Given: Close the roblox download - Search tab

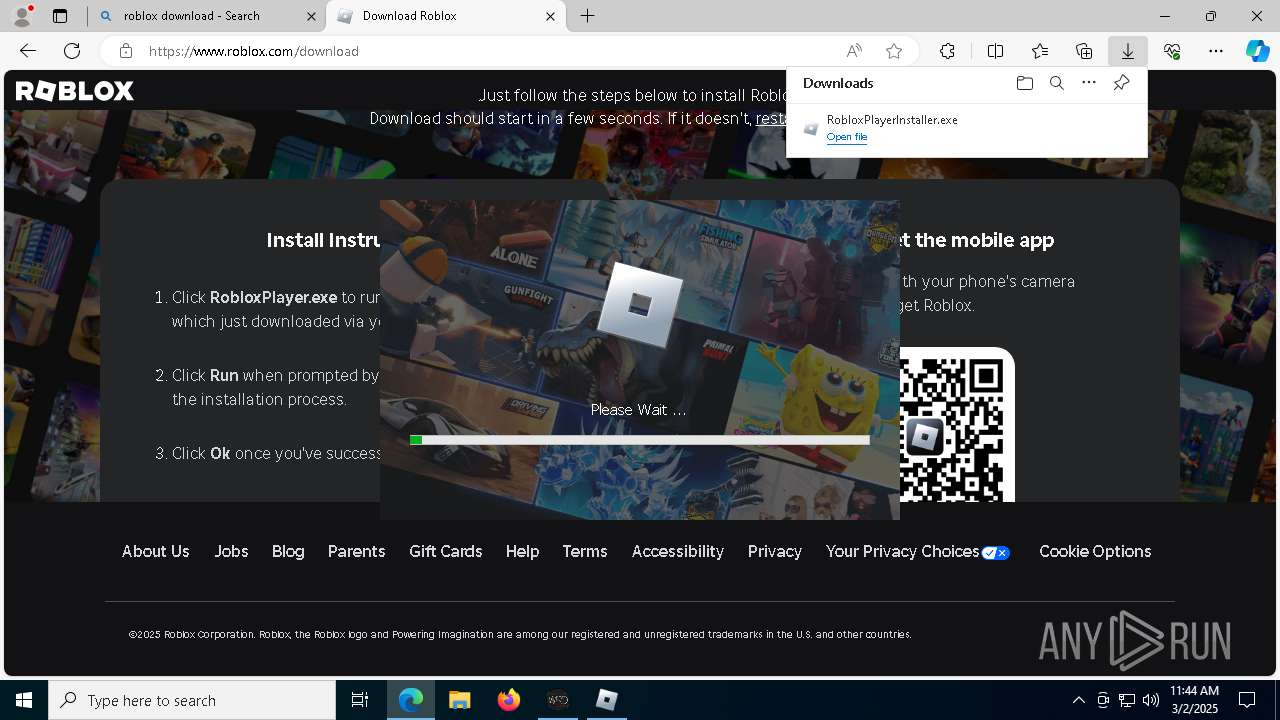Looking at the screenshot, I should point(311,16).
